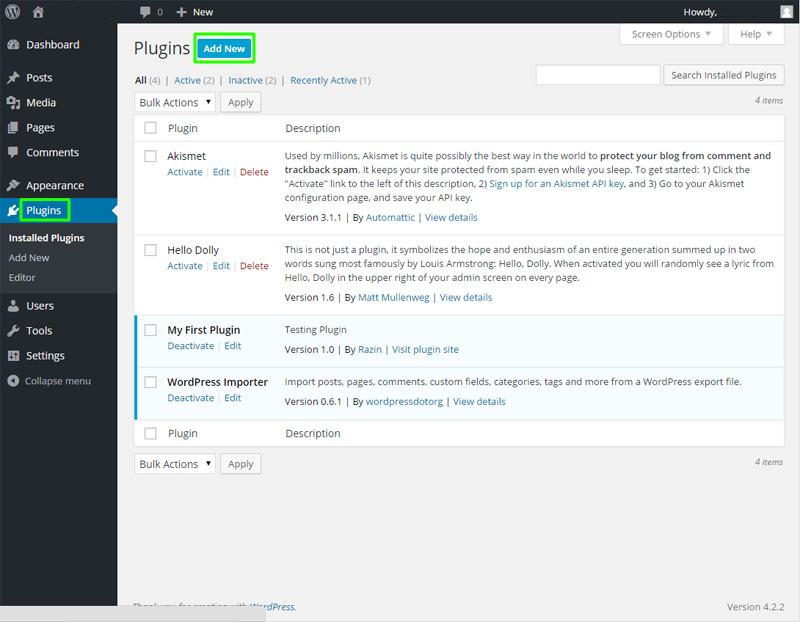The image size is (800, 622).
Task: Click the WordPress logo icon in admin bar
Action: pos(12,11)
